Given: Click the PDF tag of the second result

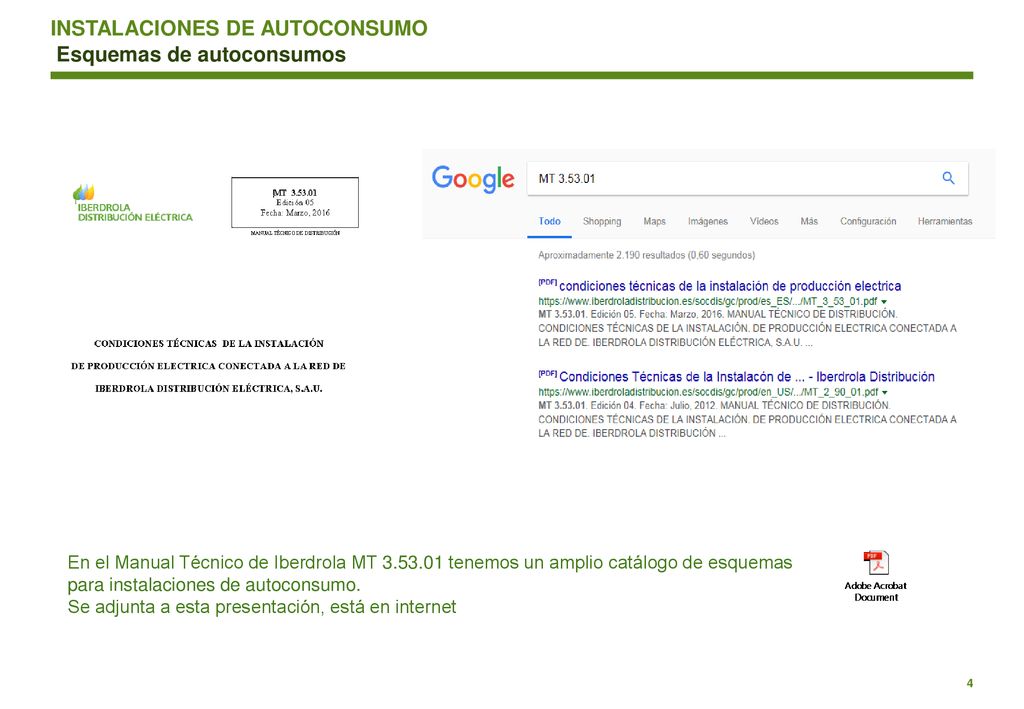Looking at the screenshot, I should 547,373.
